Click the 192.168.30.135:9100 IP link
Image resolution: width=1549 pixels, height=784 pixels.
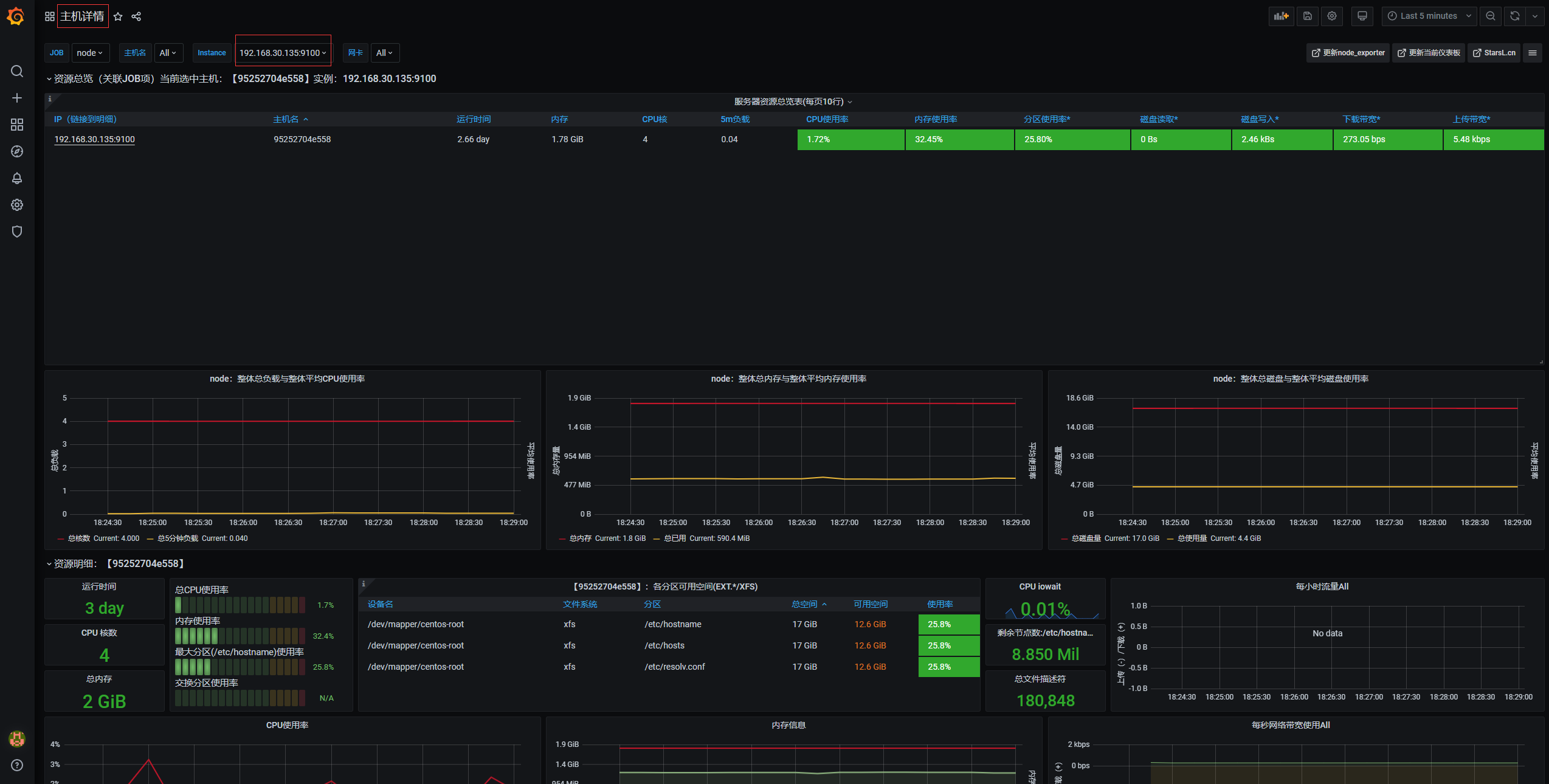coord(95,139)
